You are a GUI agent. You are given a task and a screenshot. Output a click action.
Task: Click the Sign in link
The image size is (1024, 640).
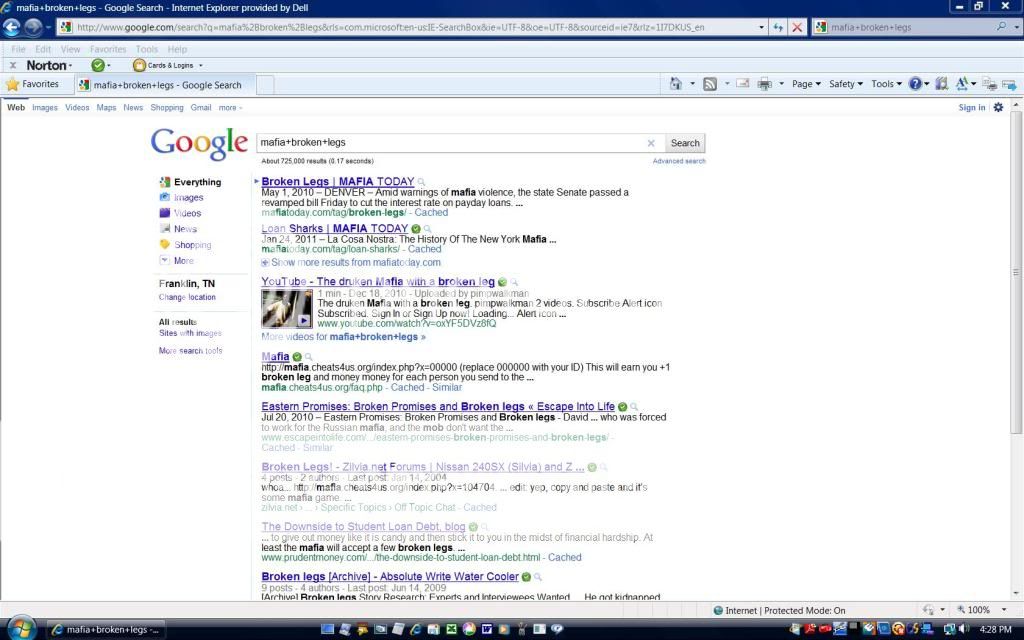(x=972, y=108)
